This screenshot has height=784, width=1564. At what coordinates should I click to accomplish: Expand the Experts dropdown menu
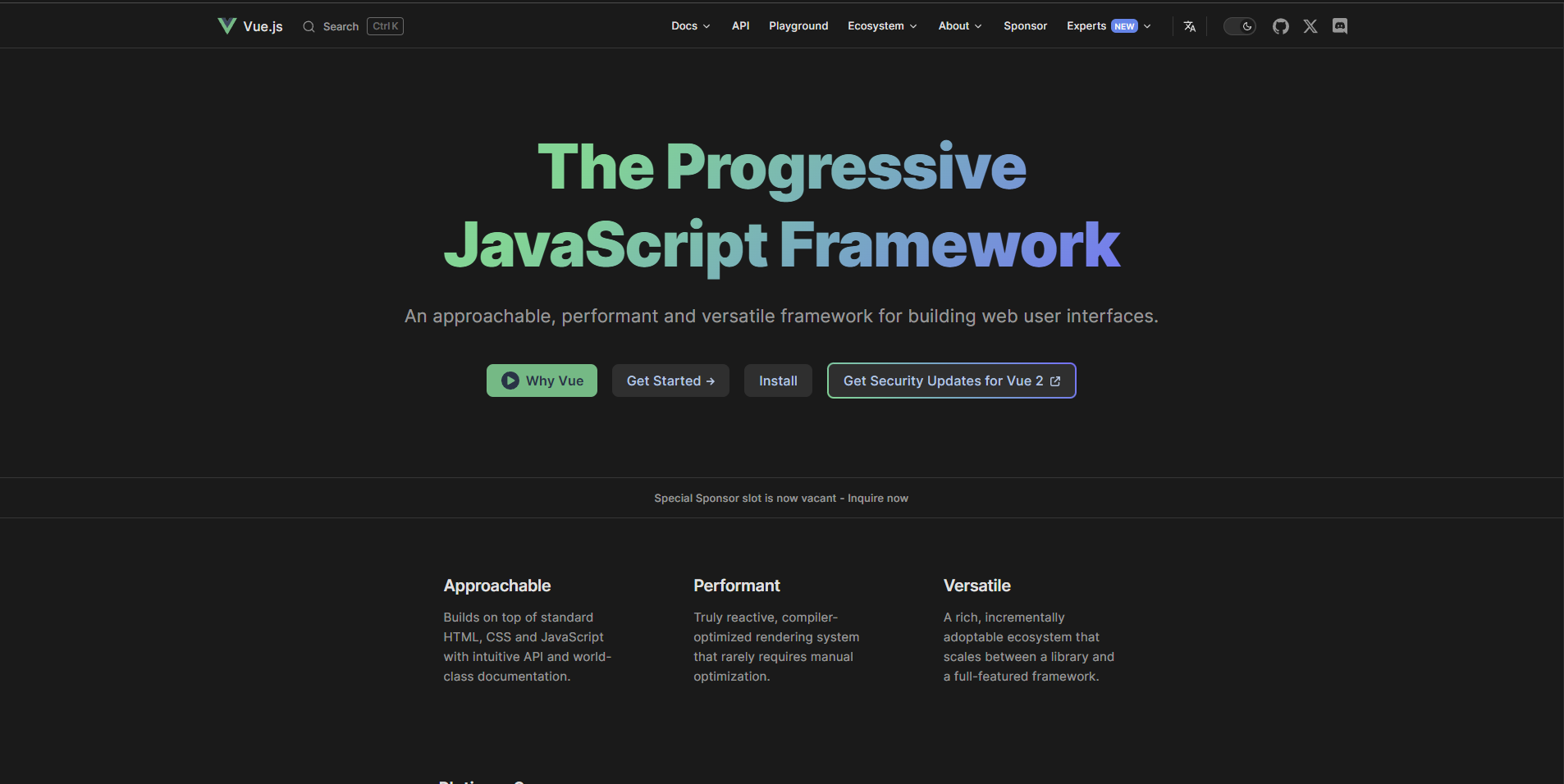tap(1109, 26)
